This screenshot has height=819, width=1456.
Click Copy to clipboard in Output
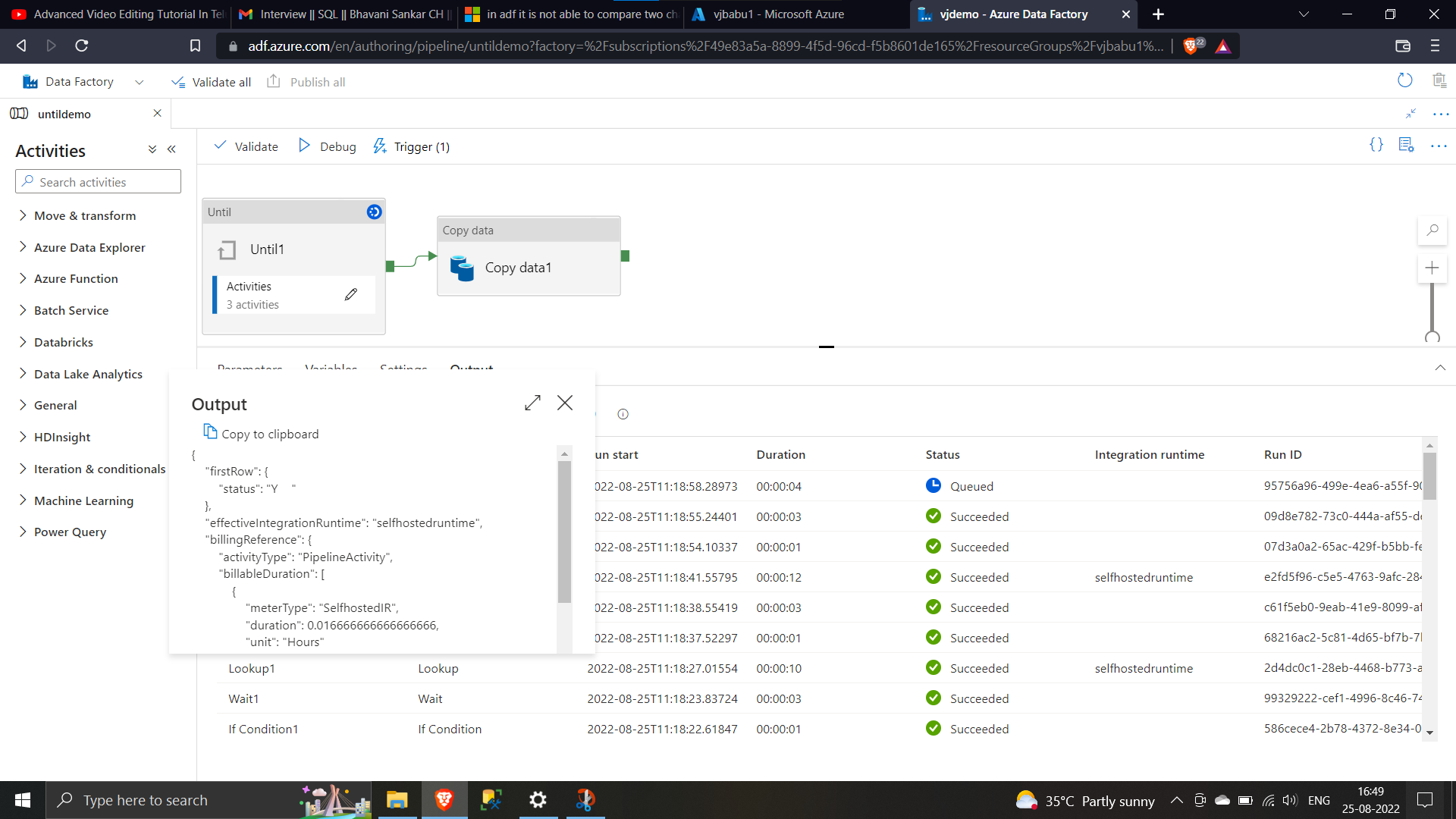261,433
